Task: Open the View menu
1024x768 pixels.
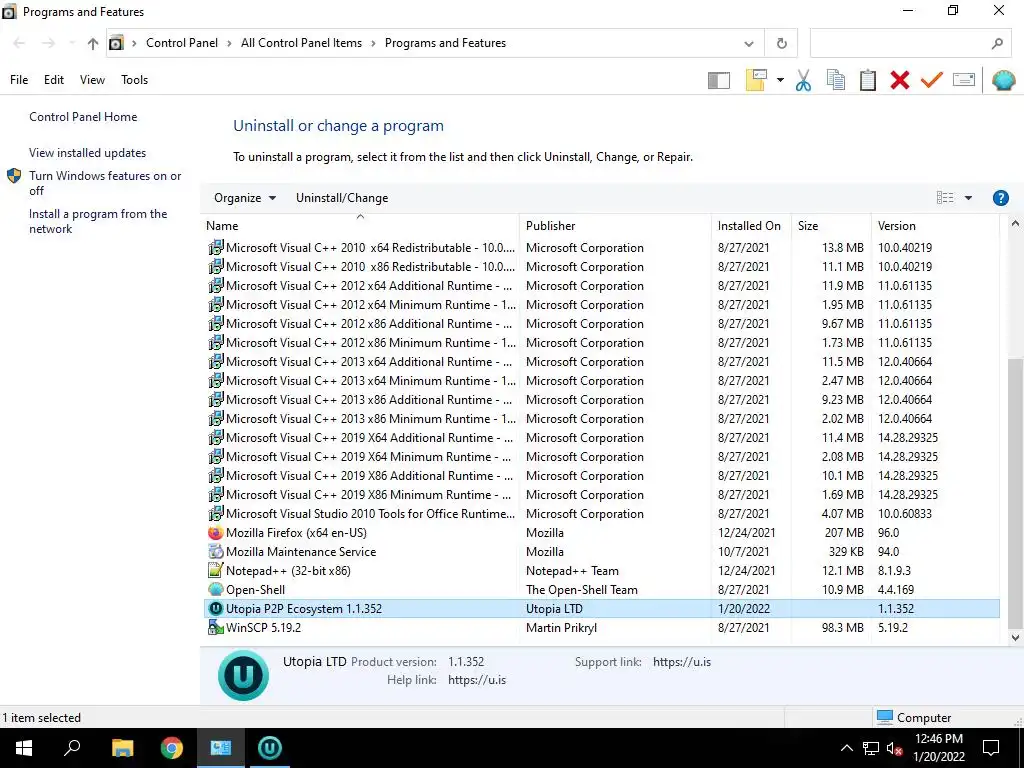Action: [92, 80]
